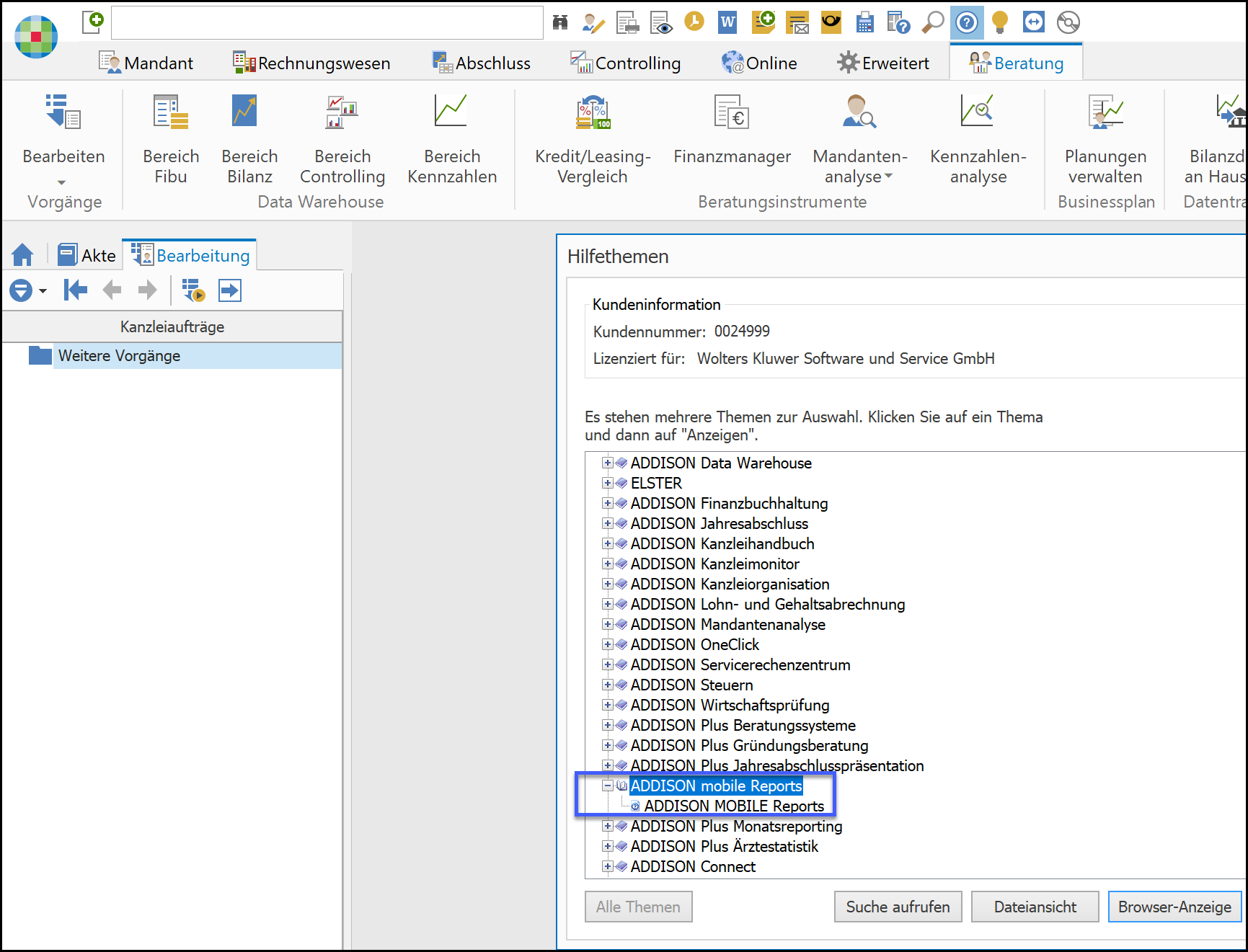
Task: Select the ADDISON MOBILE Reports child entry
Action: pyautogui.click(x=734, y=806)
